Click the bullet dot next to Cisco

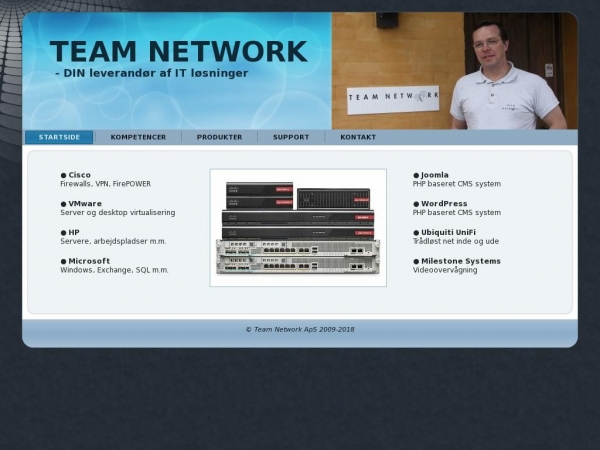[x=64, y=175]
